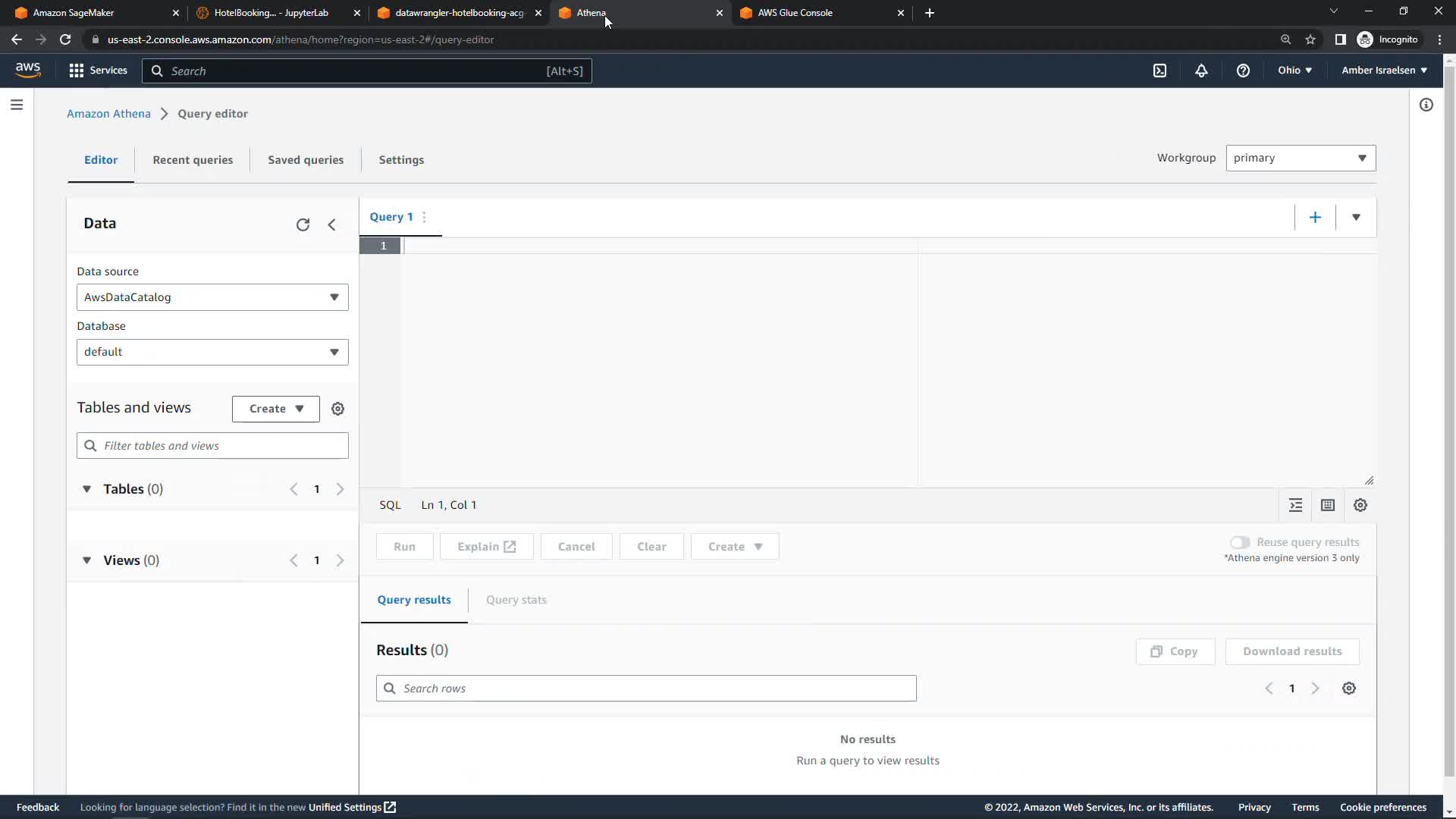Viewport: 1456px width, 819px height.
Task: Open notifications bell icon
Action: (1201, 71)
